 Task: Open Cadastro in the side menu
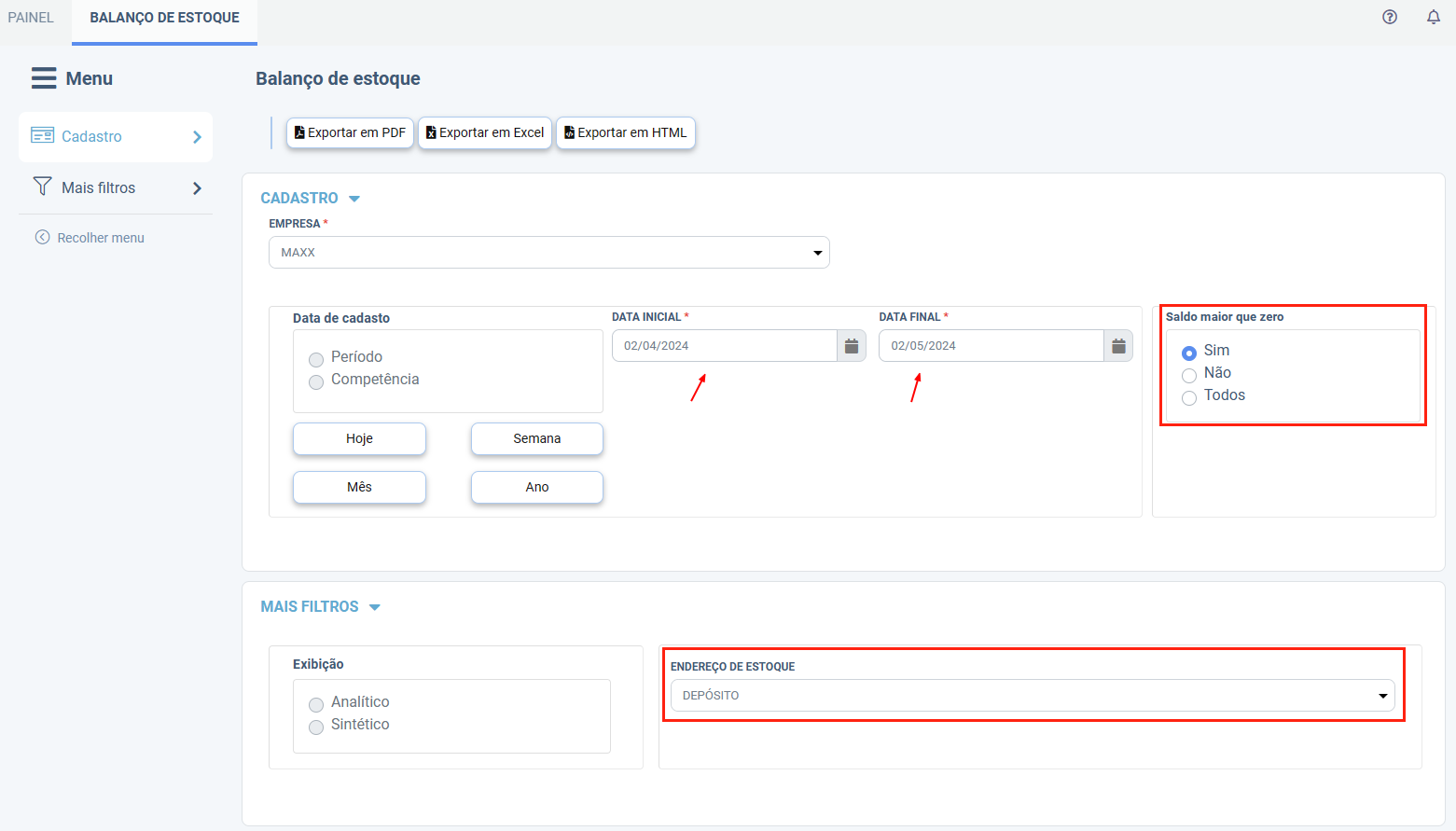click(116, 137)
